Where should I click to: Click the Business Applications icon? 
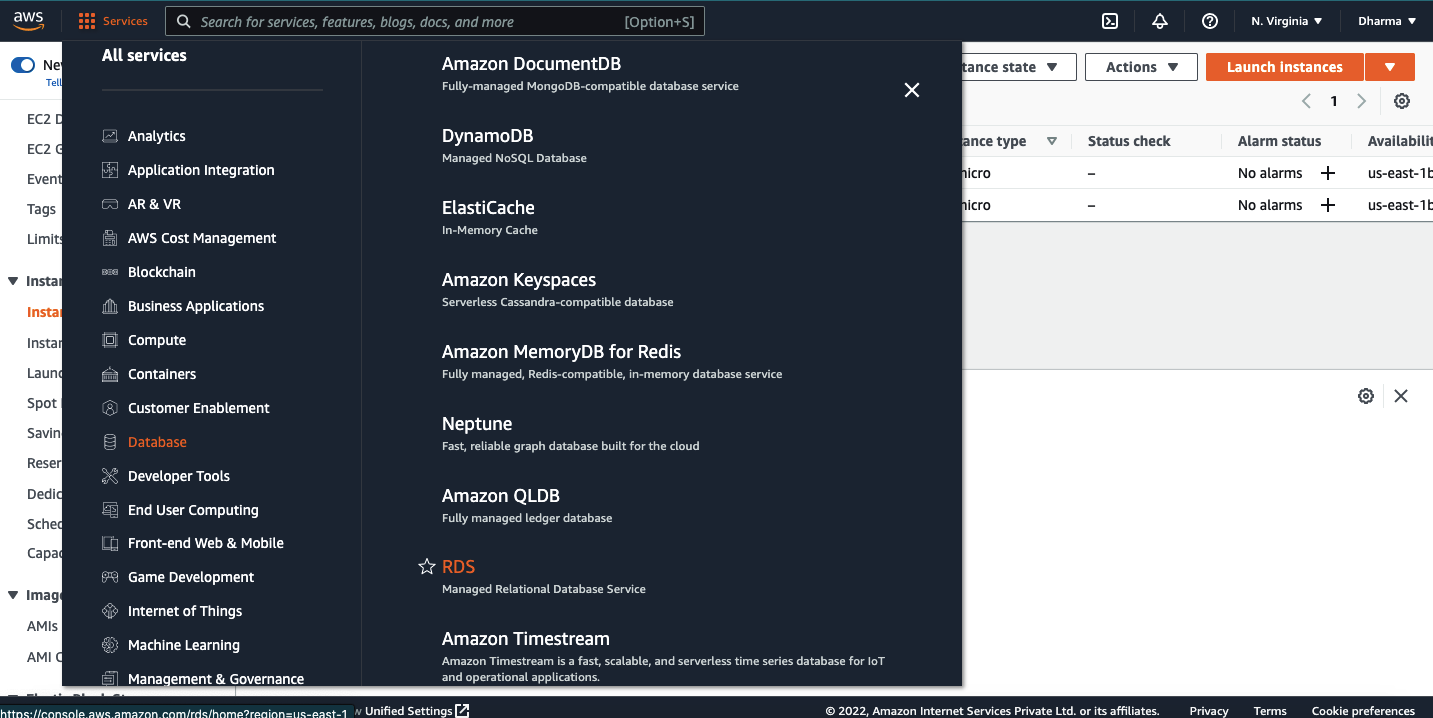(110, 306)
